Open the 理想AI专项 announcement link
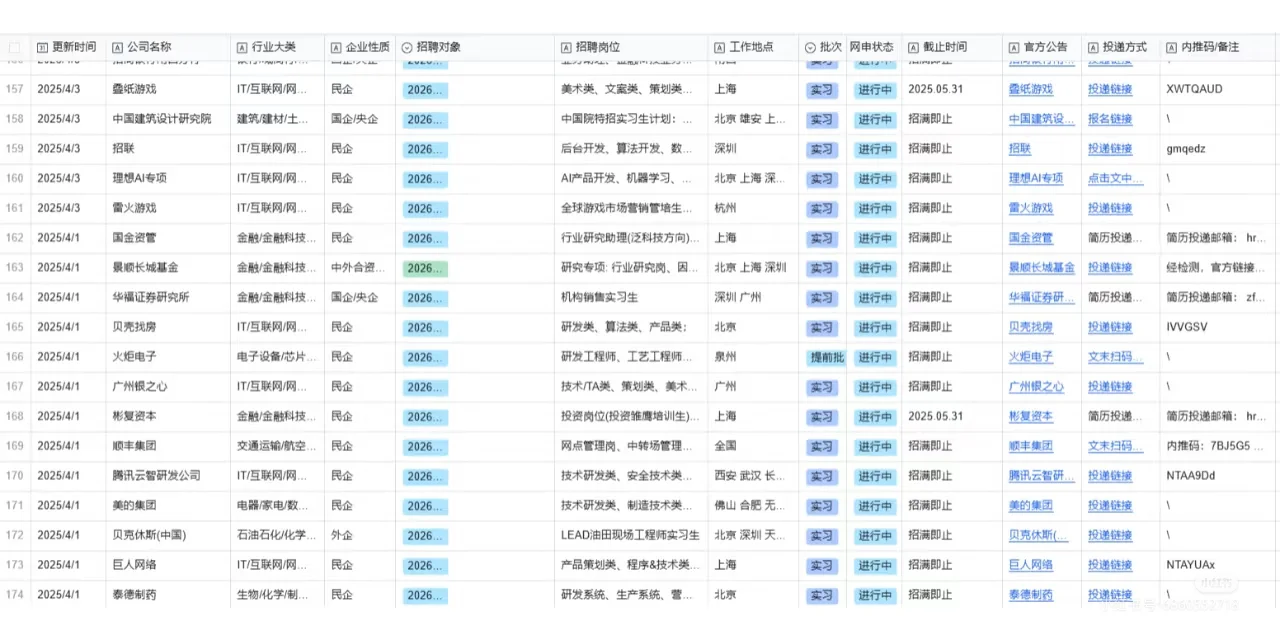This screenshot has width=1280, height=640. (x=1035, y=178)
